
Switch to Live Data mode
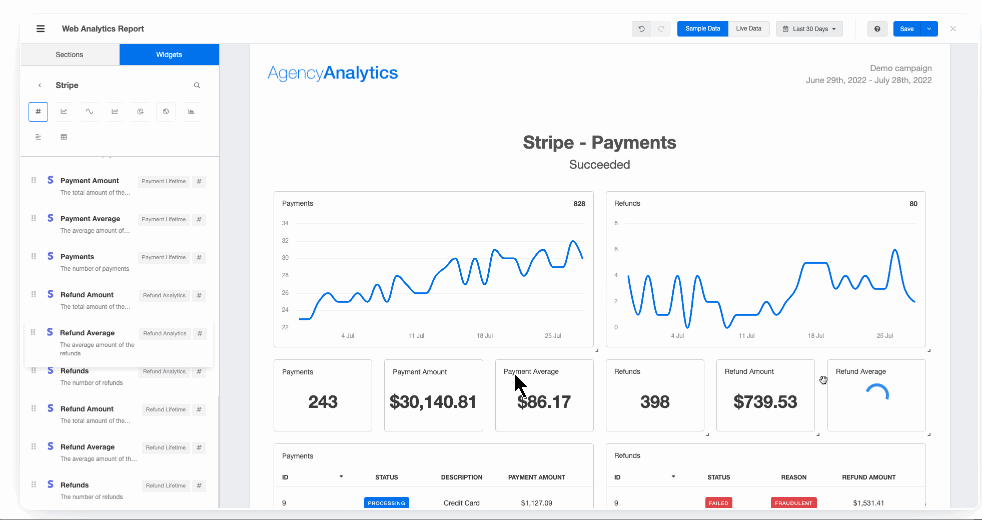(x=748, y=29)
